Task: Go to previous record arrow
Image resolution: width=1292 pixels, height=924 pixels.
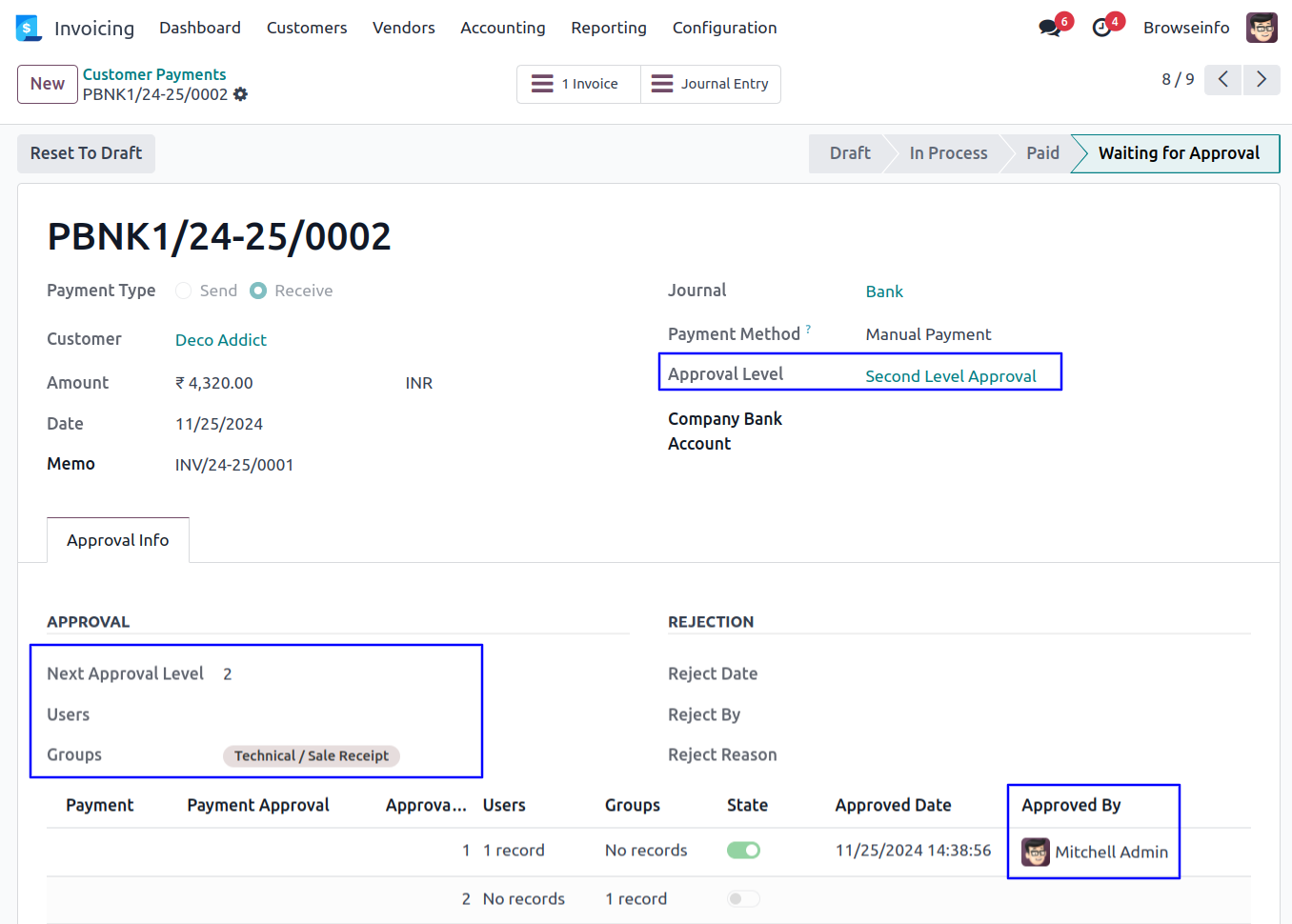Action: tap(1222, 79)
